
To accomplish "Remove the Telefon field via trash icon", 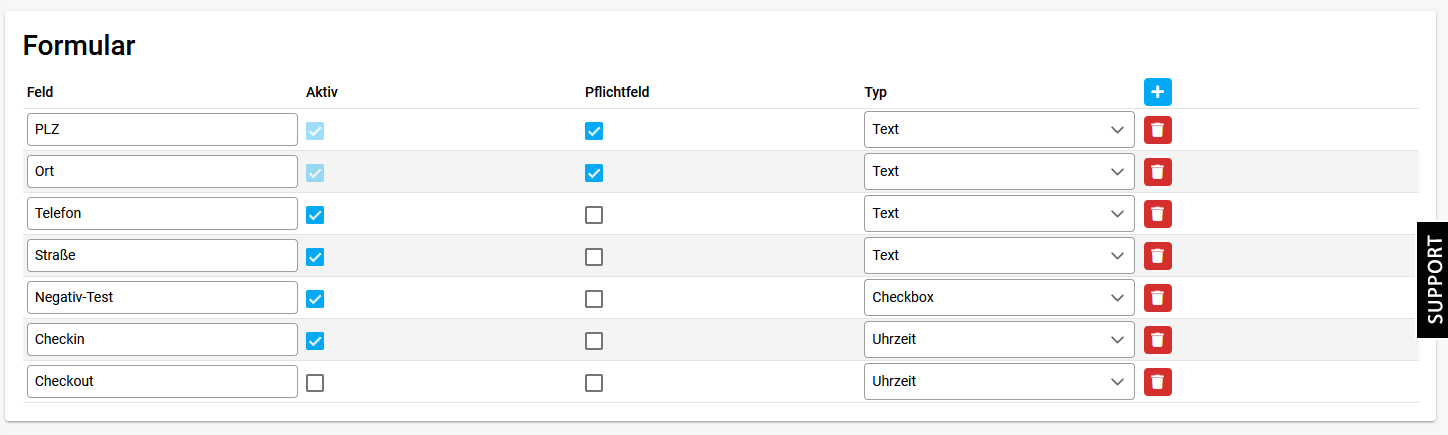I will coord(1158,214).
